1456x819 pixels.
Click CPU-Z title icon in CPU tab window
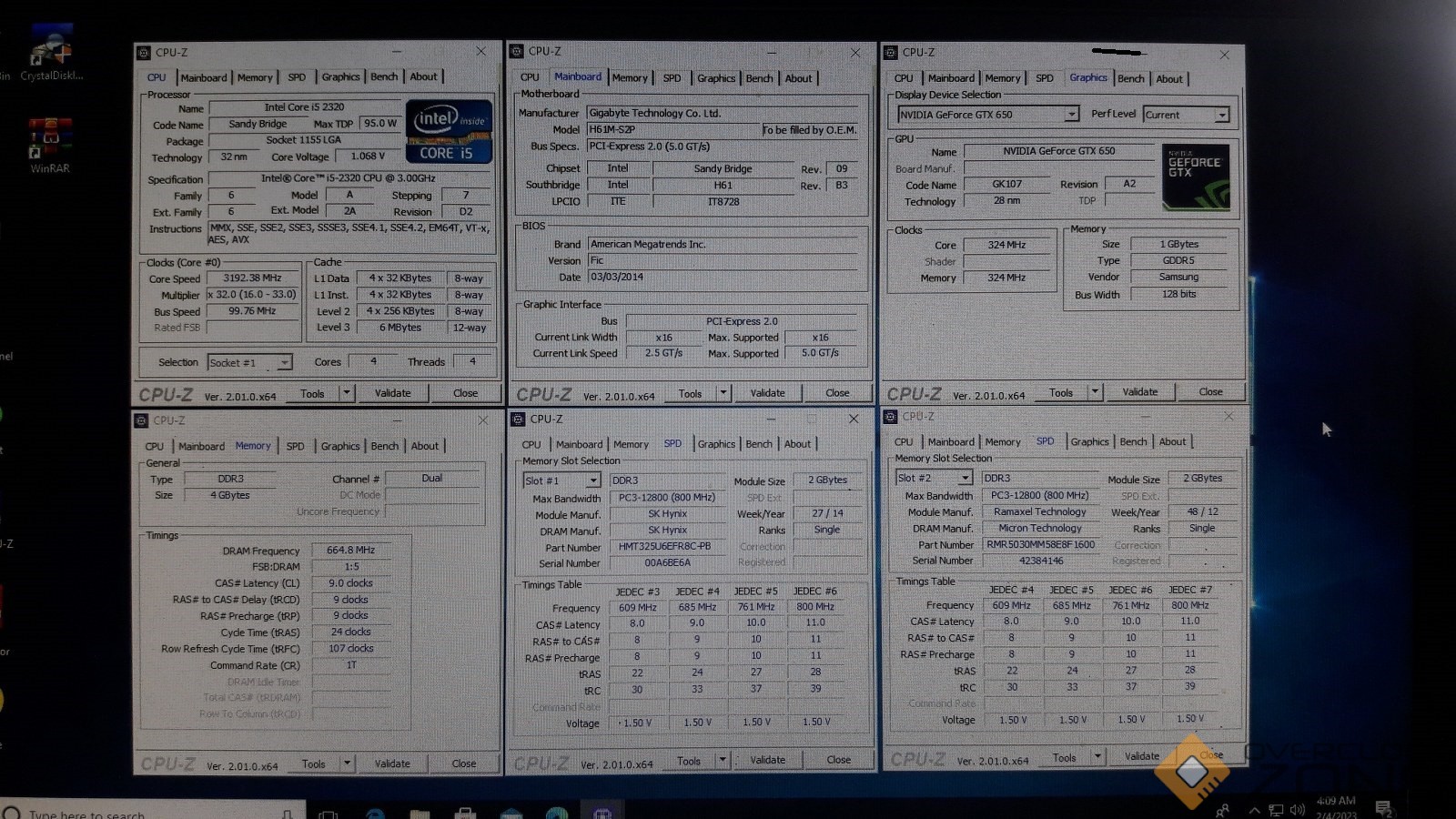point(144,53)
